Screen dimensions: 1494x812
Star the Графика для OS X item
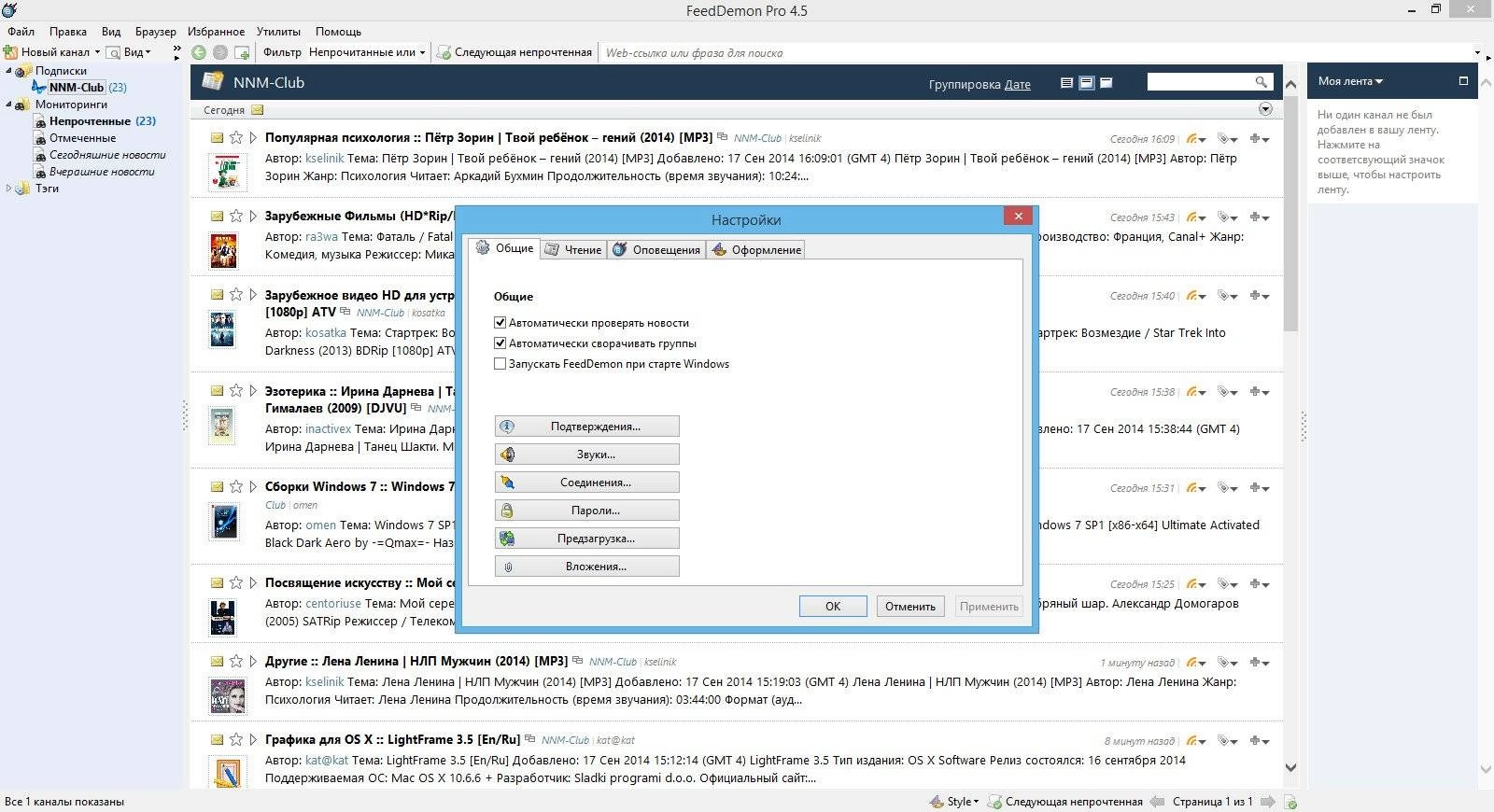[236, 739]
